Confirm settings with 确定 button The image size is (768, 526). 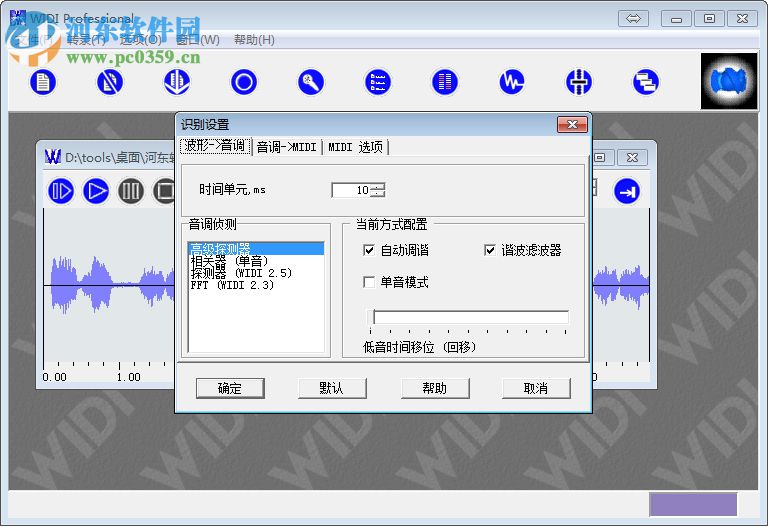[x=230, y=388]
